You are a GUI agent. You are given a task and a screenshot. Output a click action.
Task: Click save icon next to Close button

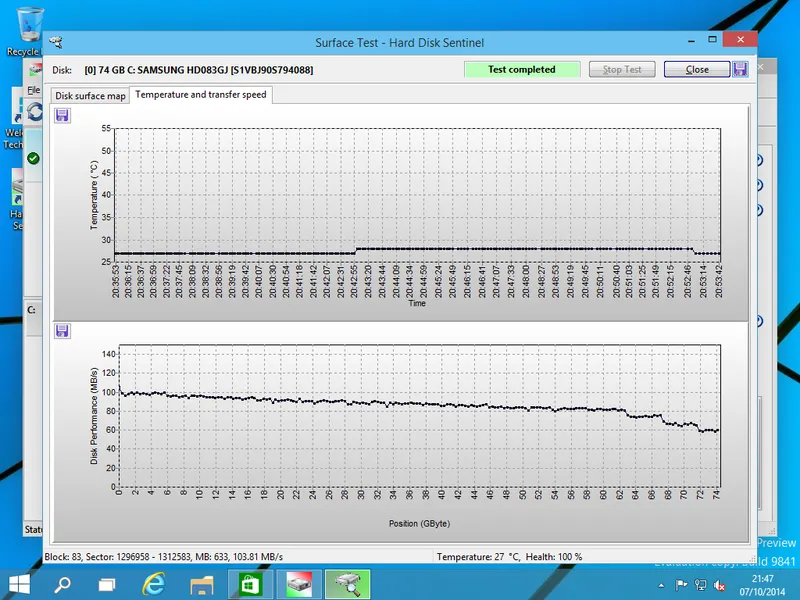[x=740, y=69]
